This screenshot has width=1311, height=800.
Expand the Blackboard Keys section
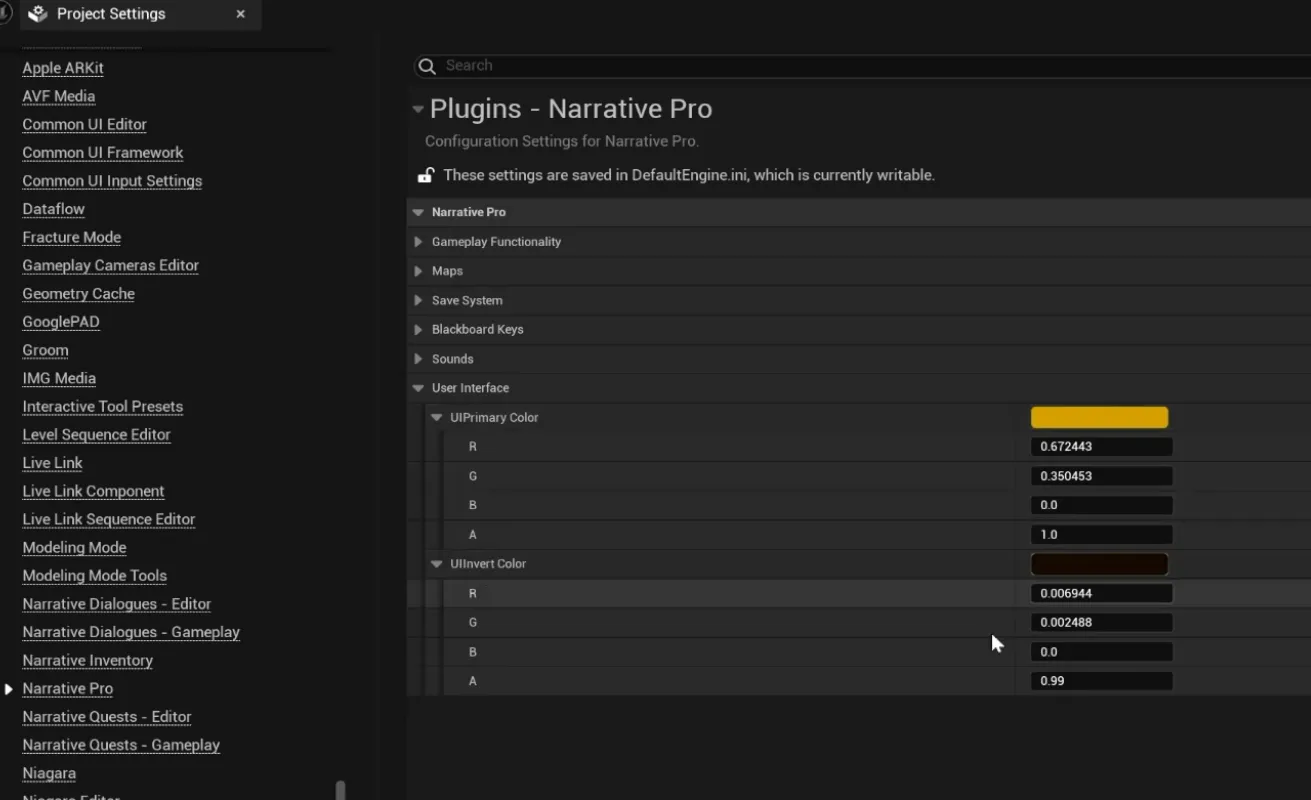(x=418, y=329)
